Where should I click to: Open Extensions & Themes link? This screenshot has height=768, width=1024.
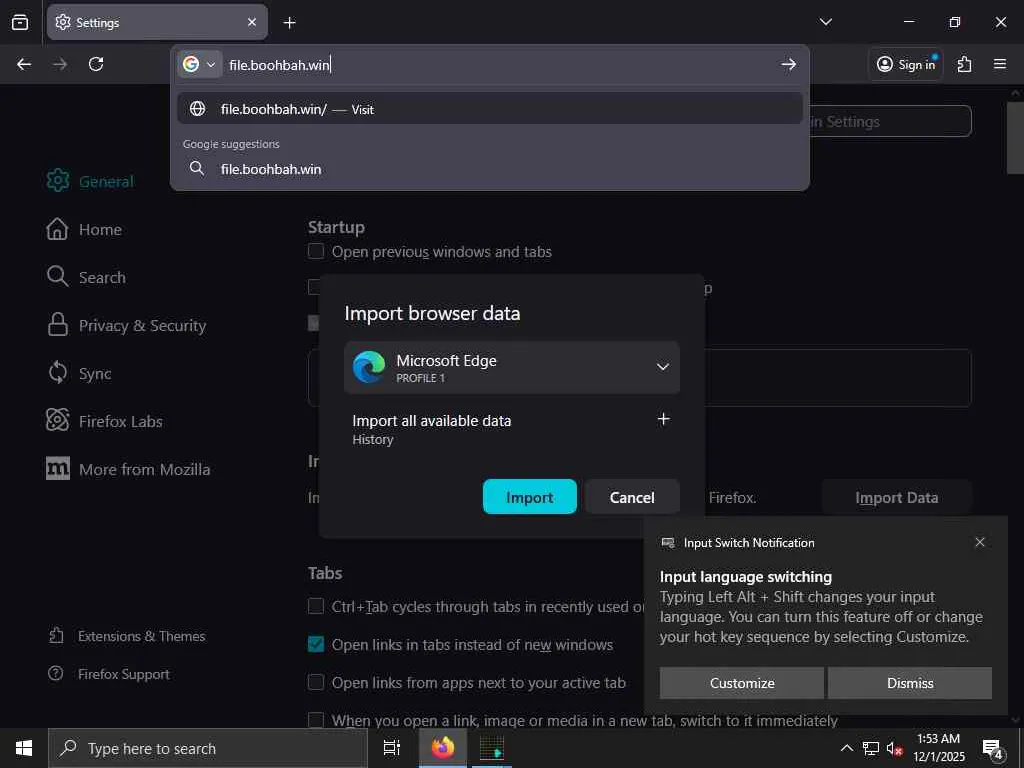127,636
